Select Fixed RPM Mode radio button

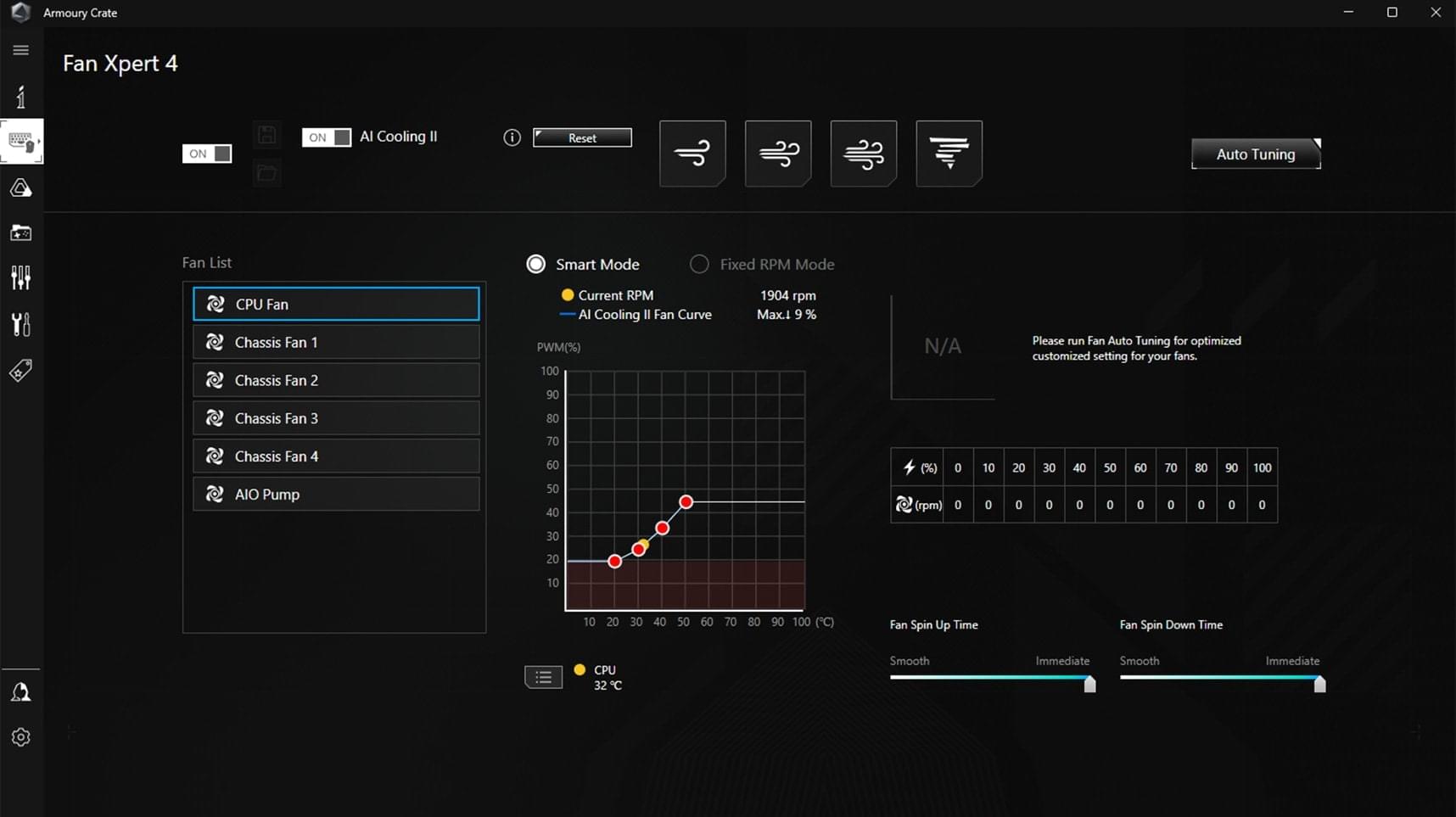[699, 264]
